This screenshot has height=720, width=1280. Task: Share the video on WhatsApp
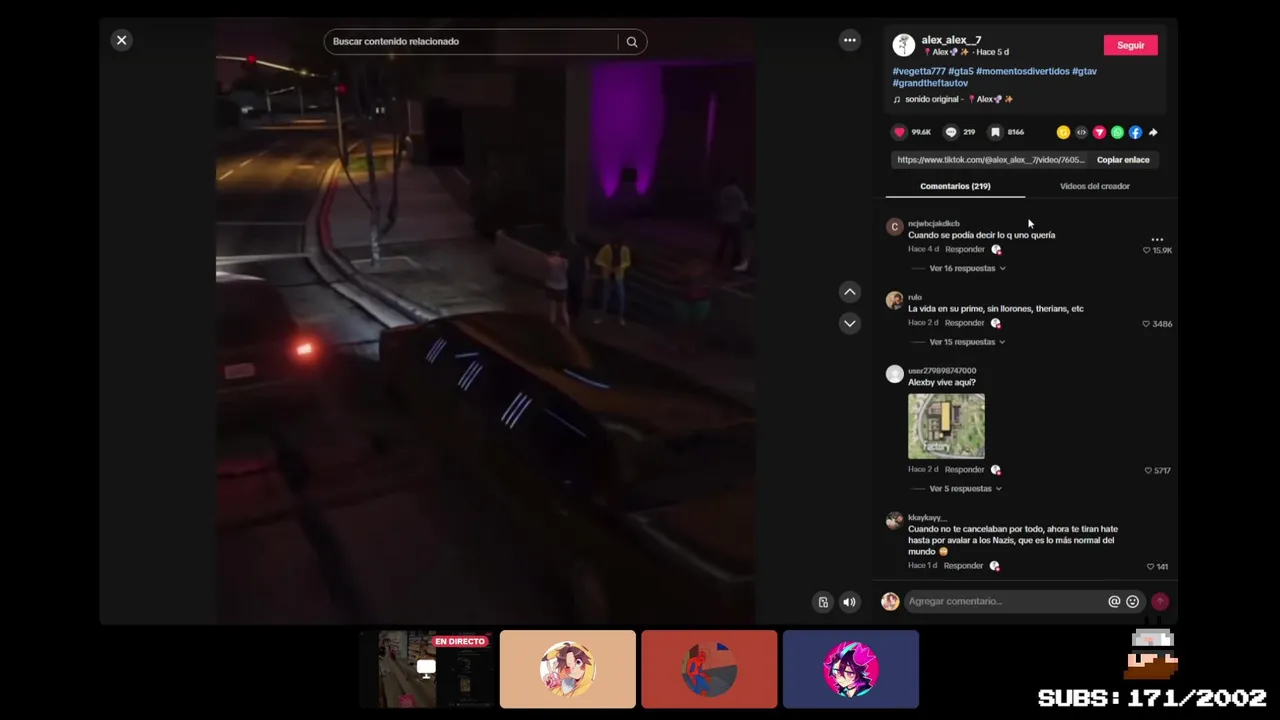[x=1117, y=132]
